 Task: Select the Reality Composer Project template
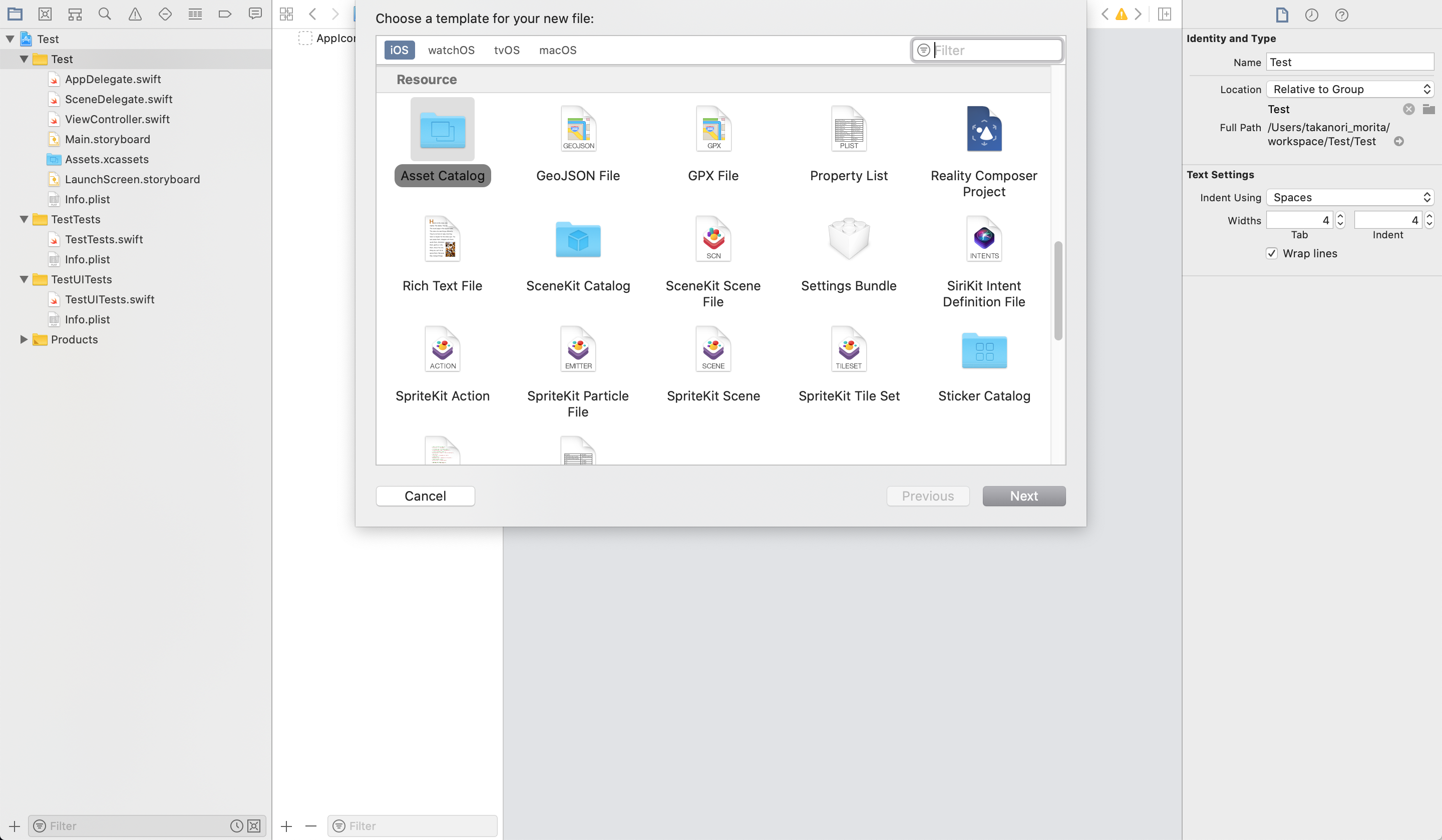pyautogui.click(x=984, y=151)
